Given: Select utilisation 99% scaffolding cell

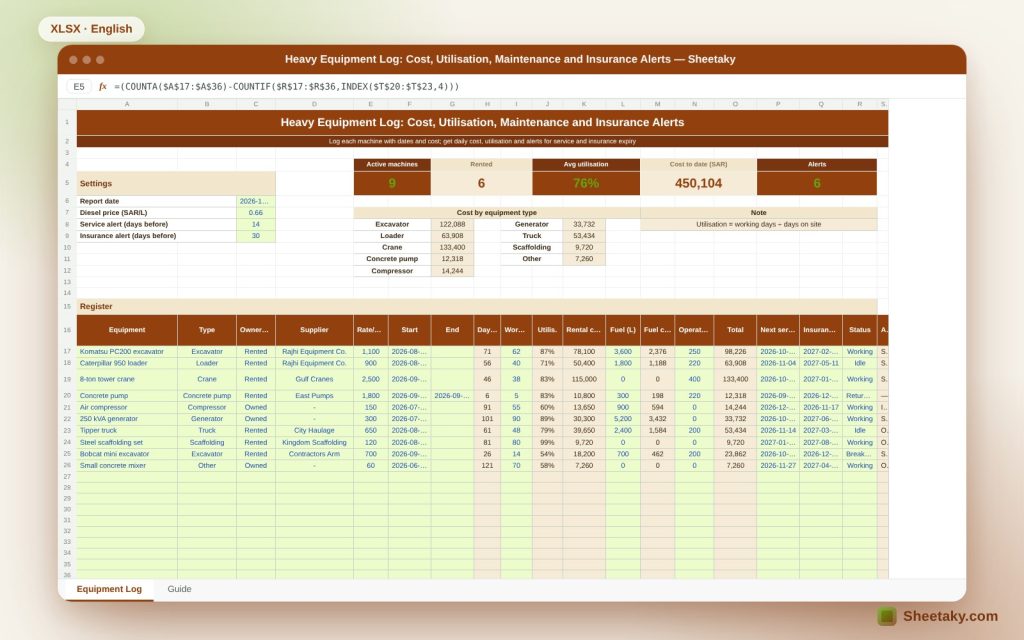Looking at the screenshot, I should 547,442.
